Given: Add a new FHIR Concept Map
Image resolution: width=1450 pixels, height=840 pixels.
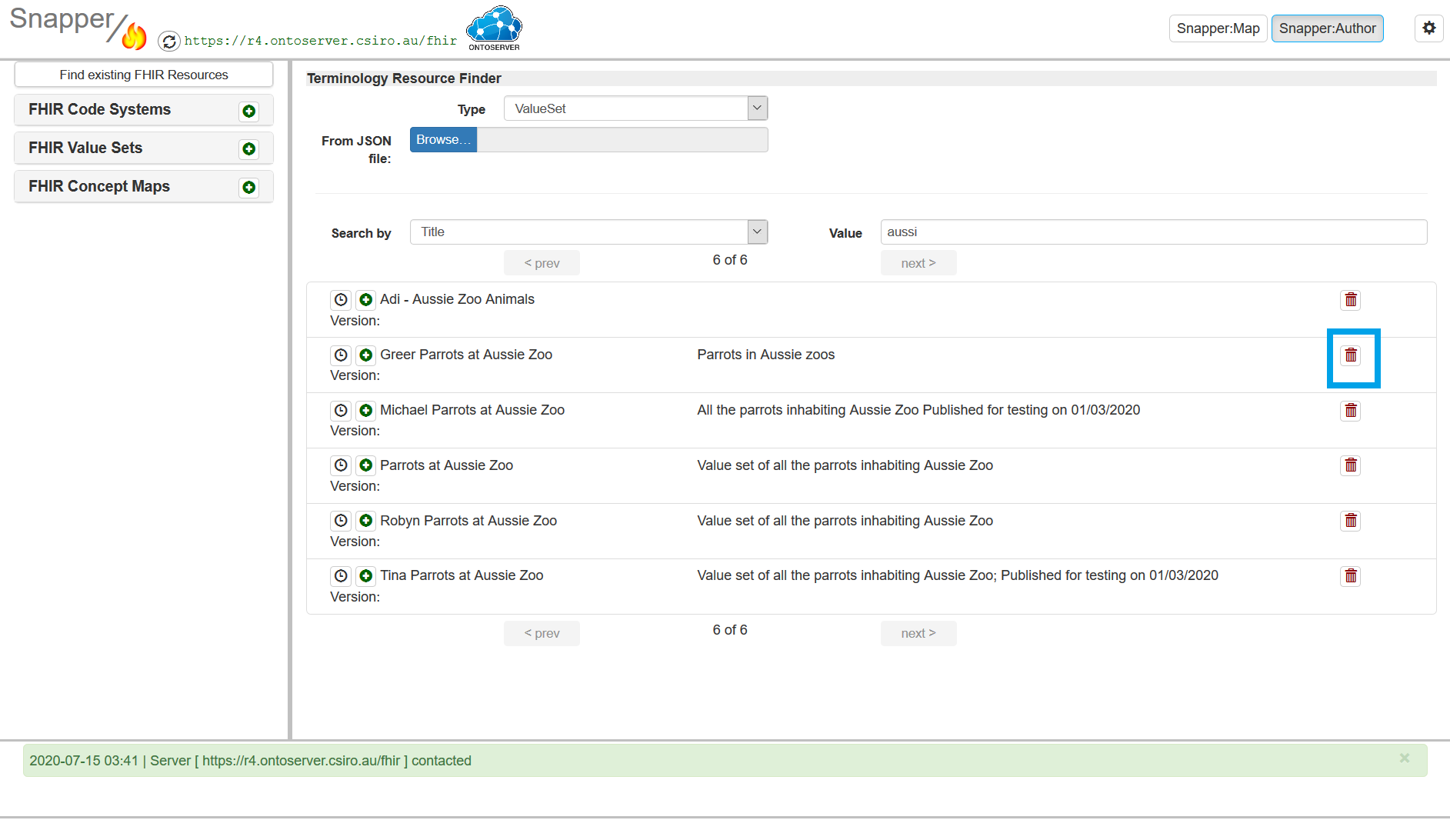Looking at the screenshot, I should click(248, 188).
